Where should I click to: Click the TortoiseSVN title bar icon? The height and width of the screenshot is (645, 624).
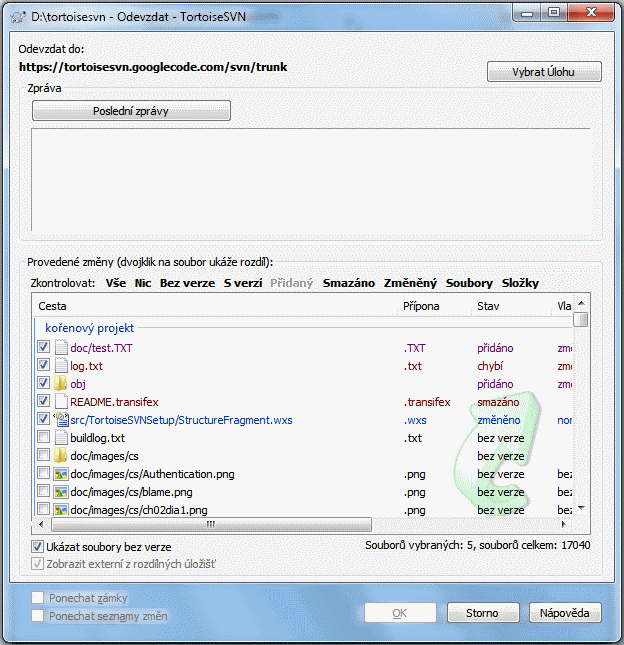click(19, 17)
